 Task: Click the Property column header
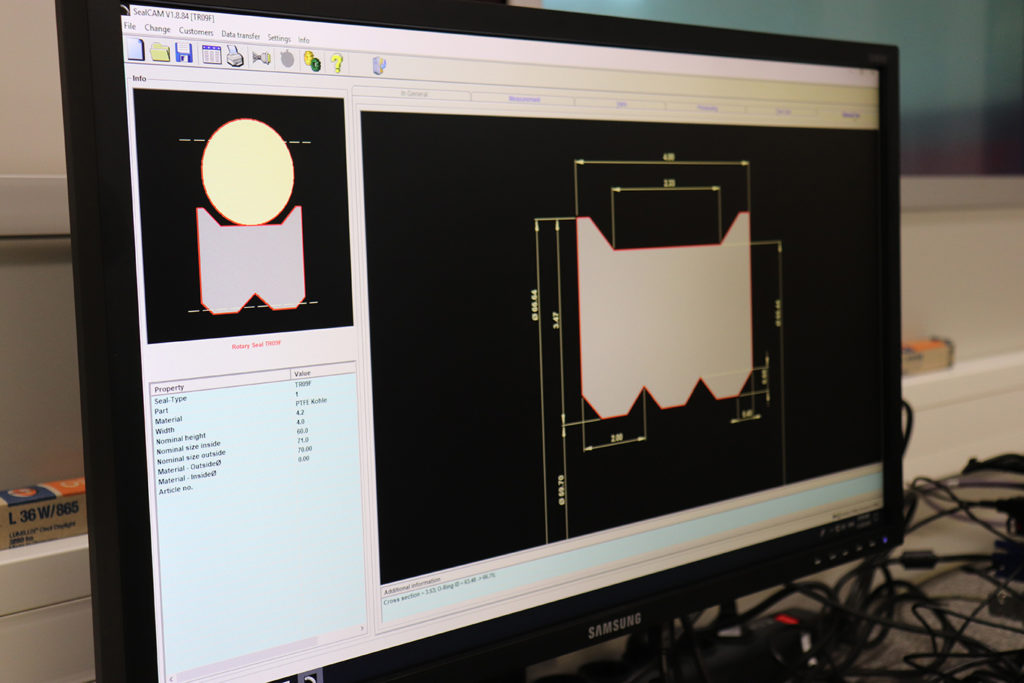[168, 388]
